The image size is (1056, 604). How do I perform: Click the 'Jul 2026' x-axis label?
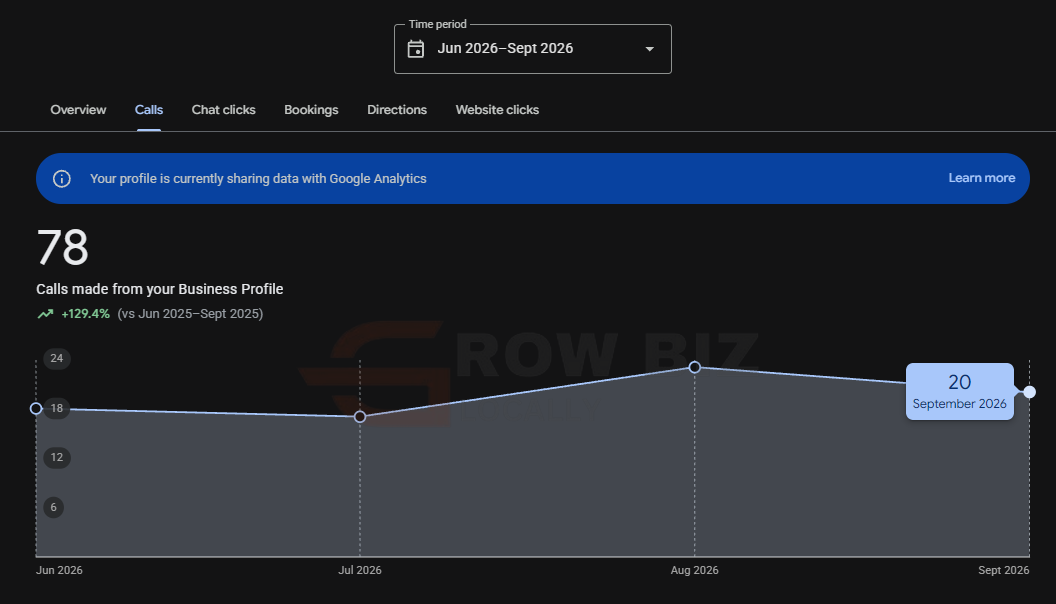(360, 570)
